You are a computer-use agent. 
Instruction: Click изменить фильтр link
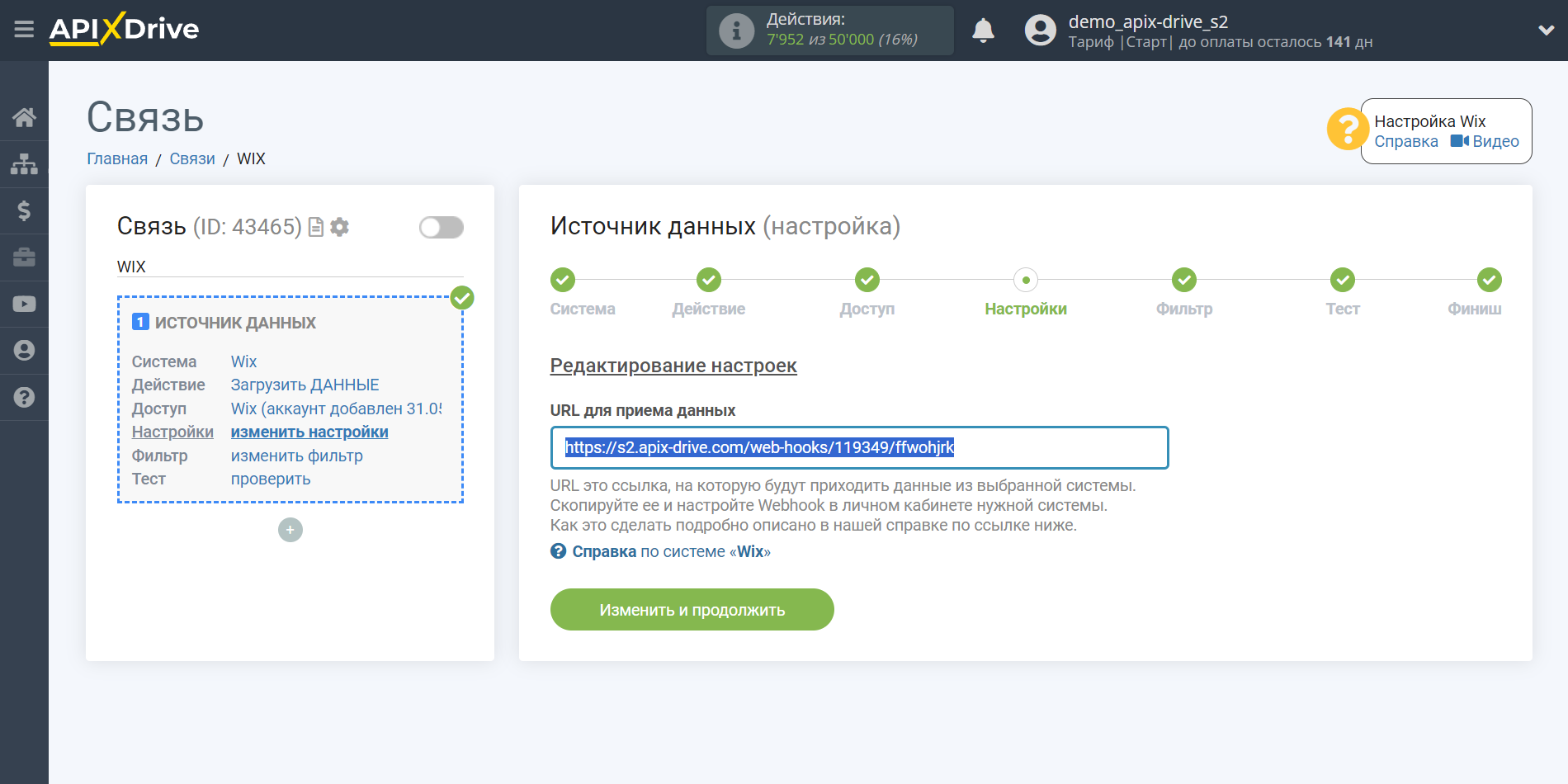296,456
